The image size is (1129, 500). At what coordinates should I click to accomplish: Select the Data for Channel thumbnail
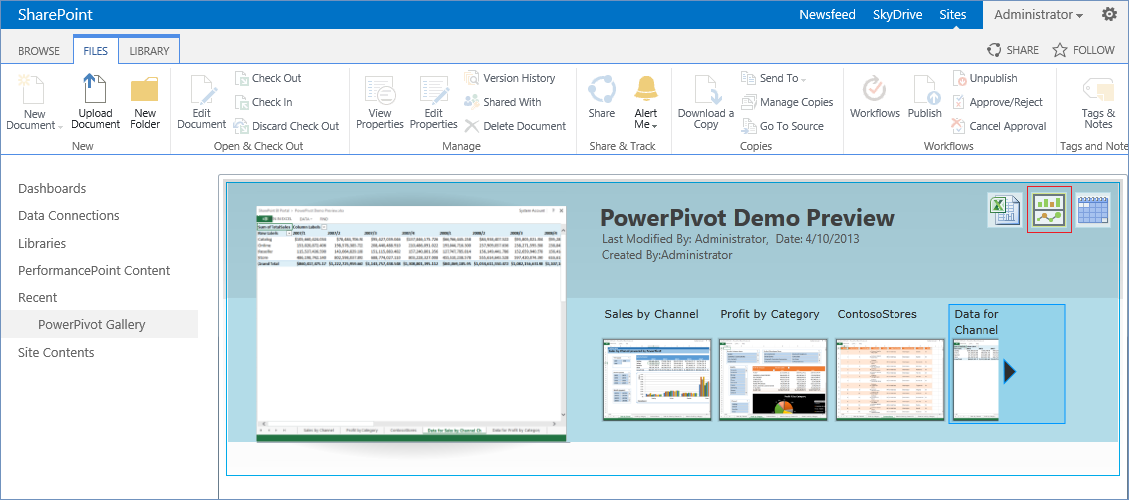976,379
